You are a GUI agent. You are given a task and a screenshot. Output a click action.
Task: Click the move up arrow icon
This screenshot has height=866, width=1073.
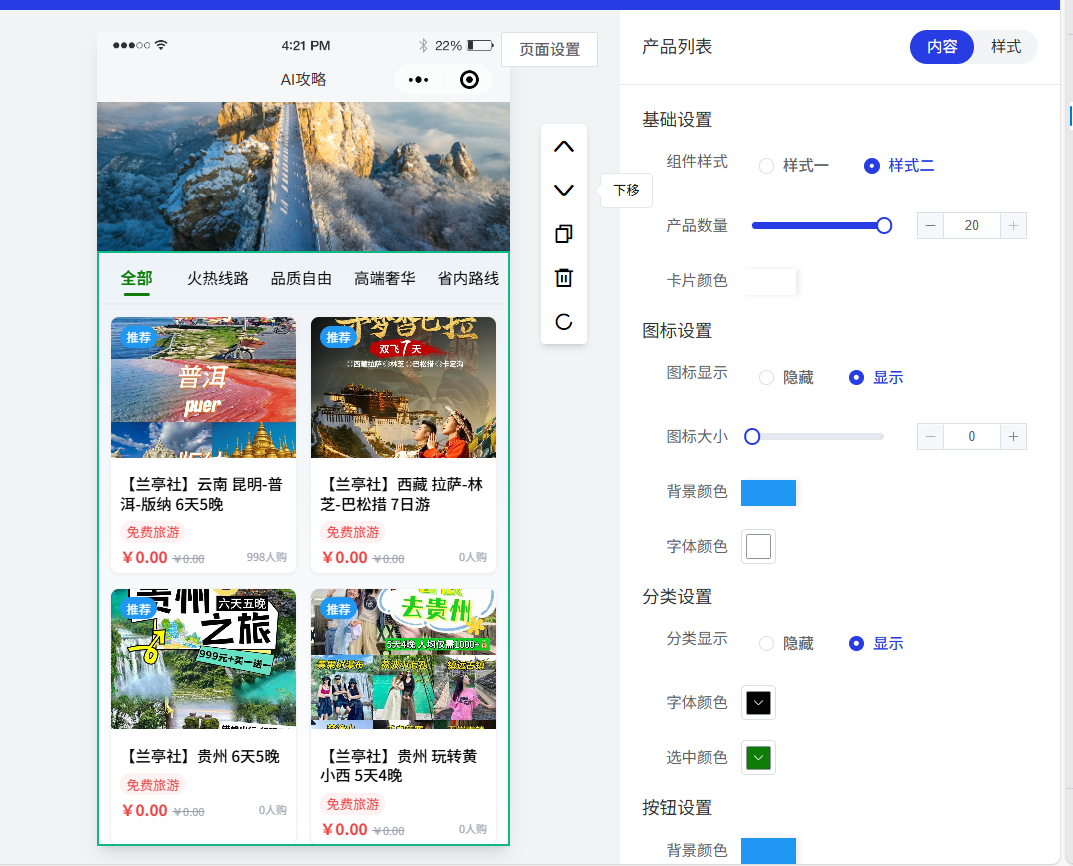(x=564, y=147)
